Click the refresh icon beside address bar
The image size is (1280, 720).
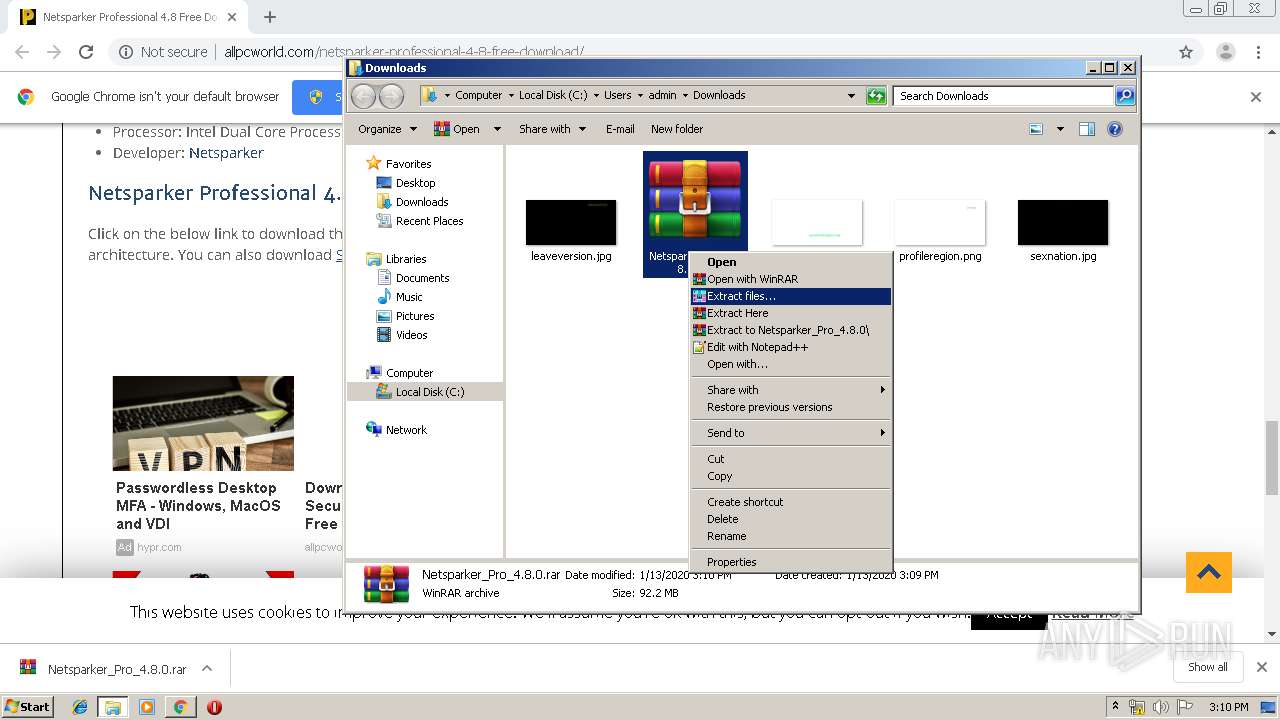[876, 96]
